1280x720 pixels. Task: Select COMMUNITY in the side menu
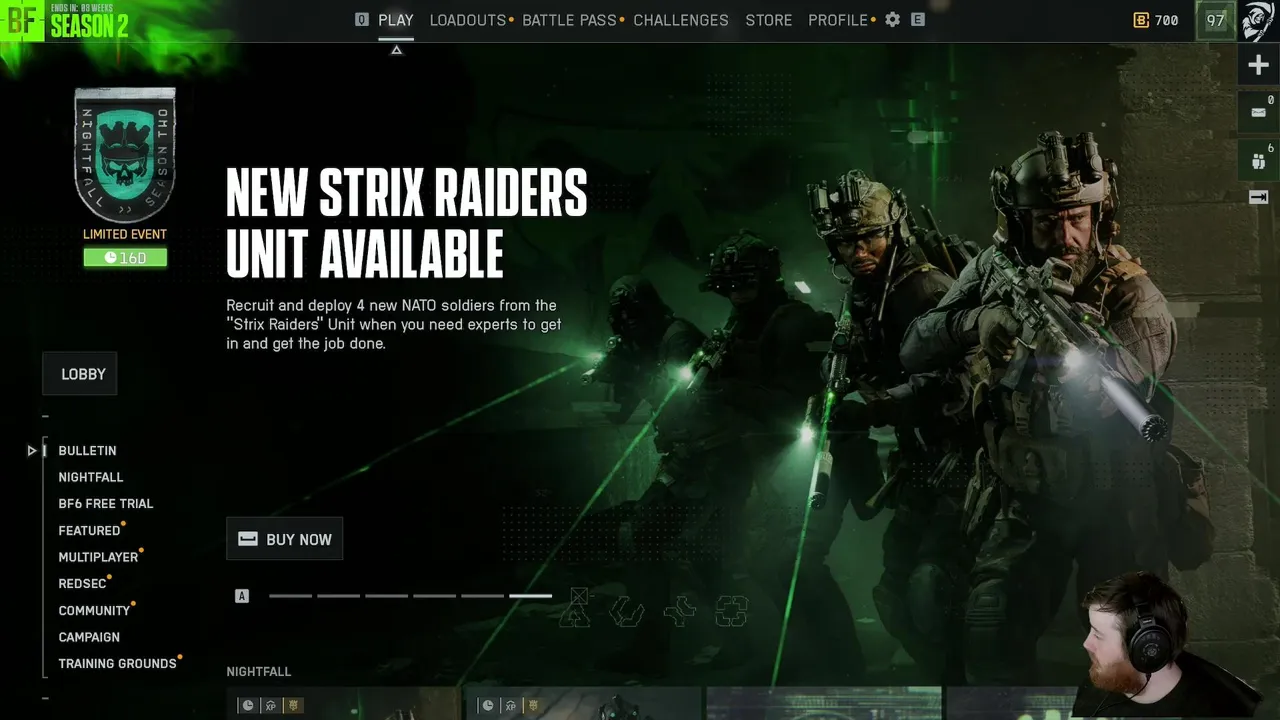pos(94,611)
